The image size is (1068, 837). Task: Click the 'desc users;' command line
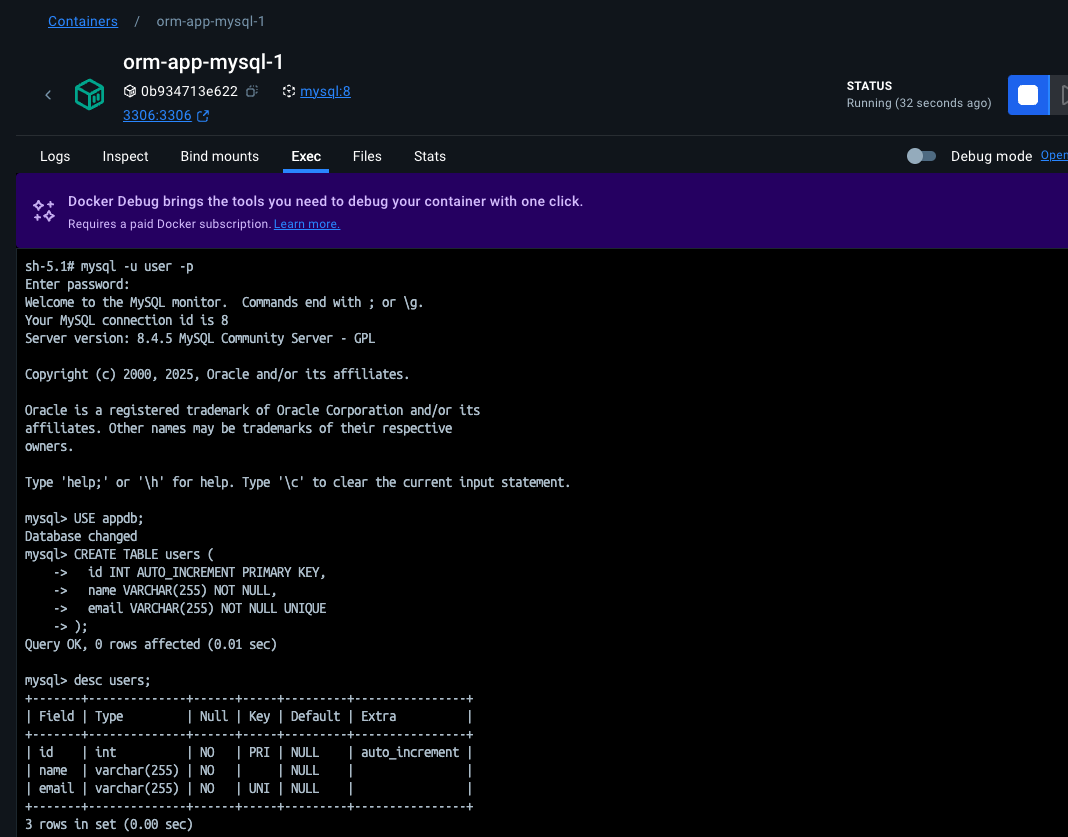88,680
